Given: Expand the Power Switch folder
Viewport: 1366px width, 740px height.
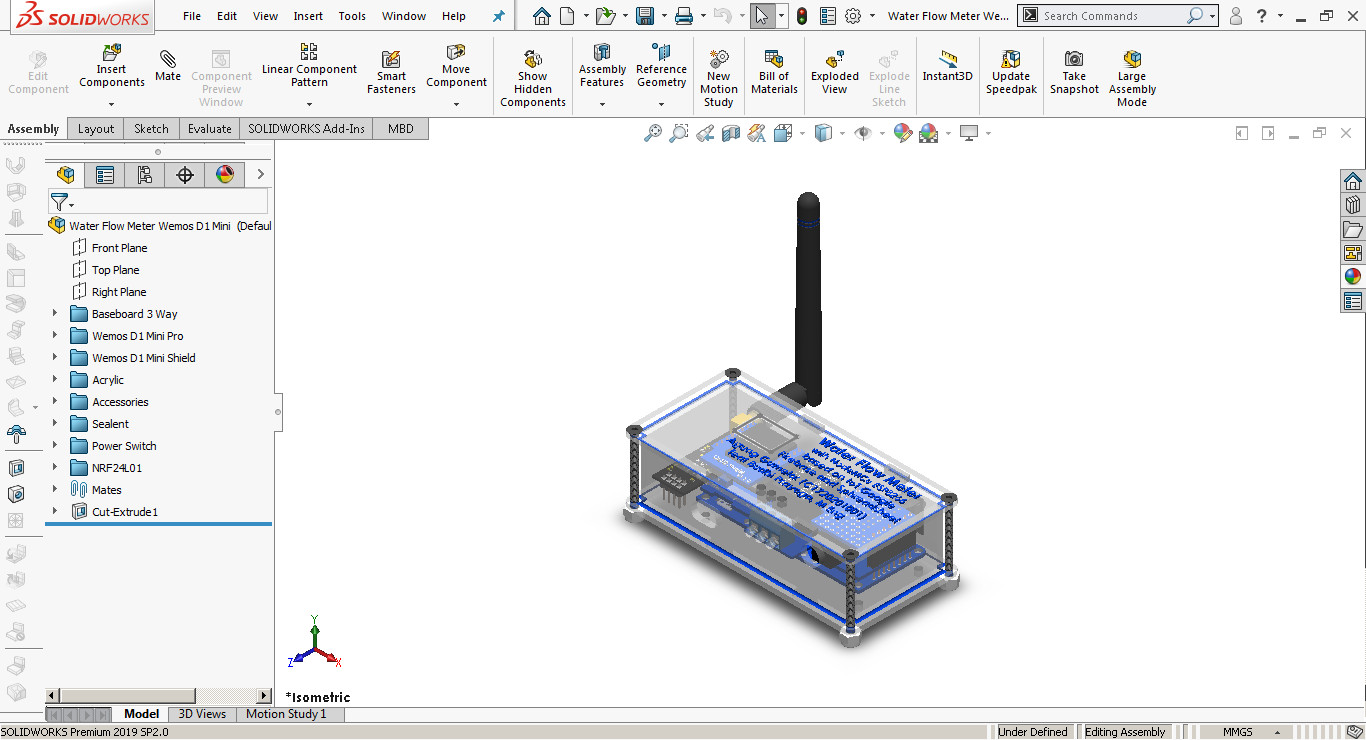Looking at the screenshot, I should (x=55, y=446).
